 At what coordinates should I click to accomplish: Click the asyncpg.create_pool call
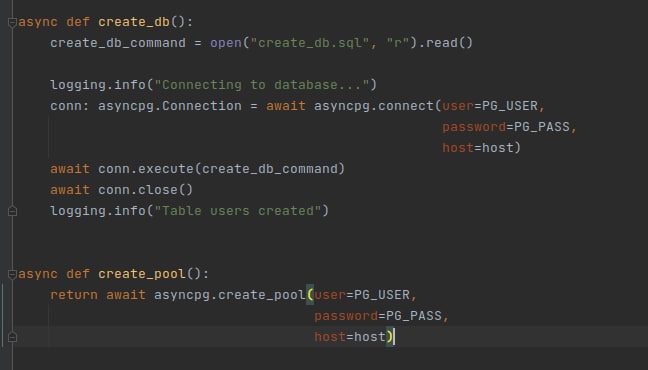(229, 295)
